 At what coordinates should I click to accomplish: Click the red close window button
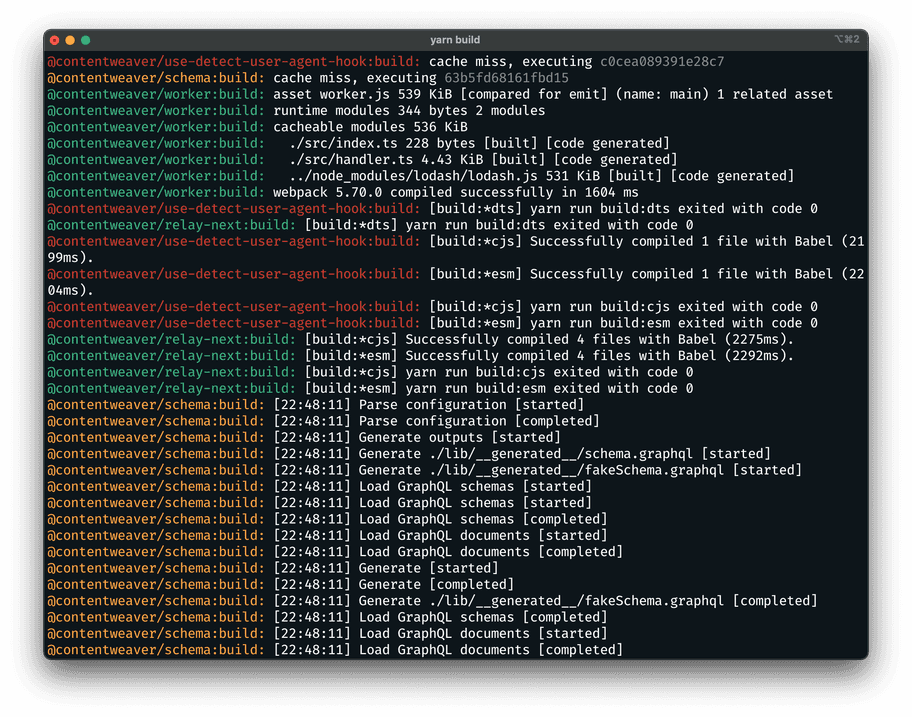tap(54, 40)
